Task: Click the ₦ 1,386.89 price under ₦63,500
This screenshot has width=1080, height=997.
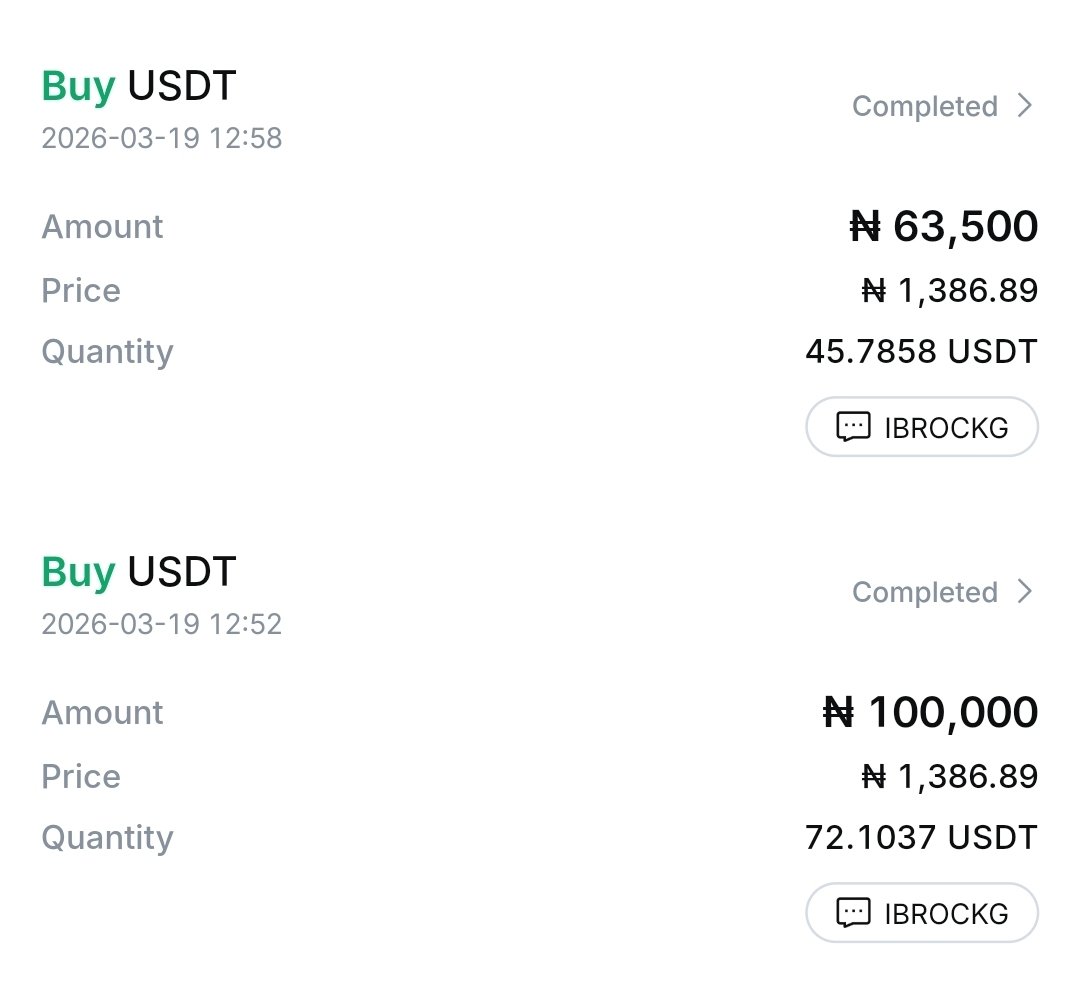Action: pyautogui.click(x=950, y=291)
